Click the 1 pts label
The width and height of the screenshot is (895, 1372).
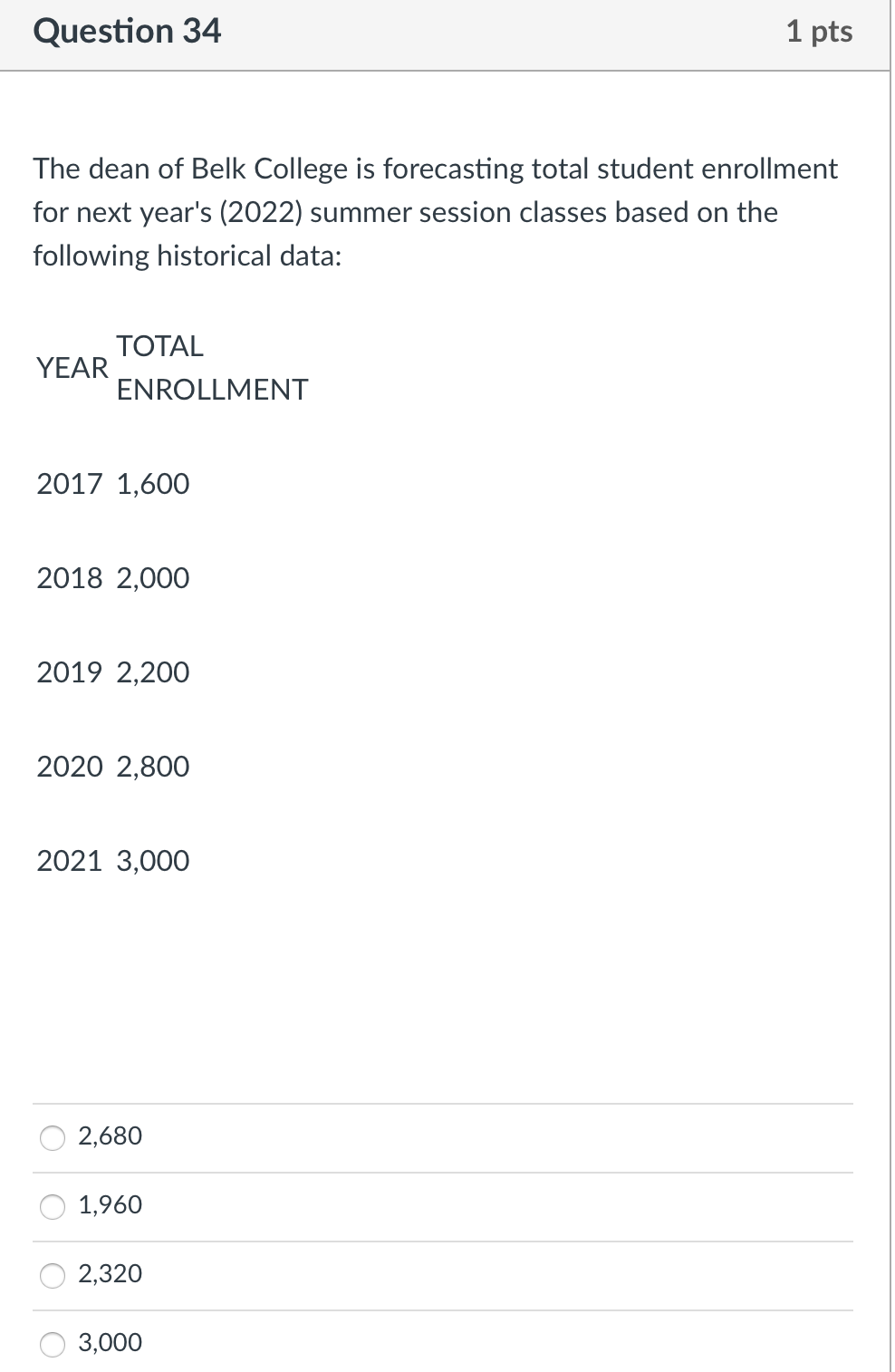click(x=819, y=32)
